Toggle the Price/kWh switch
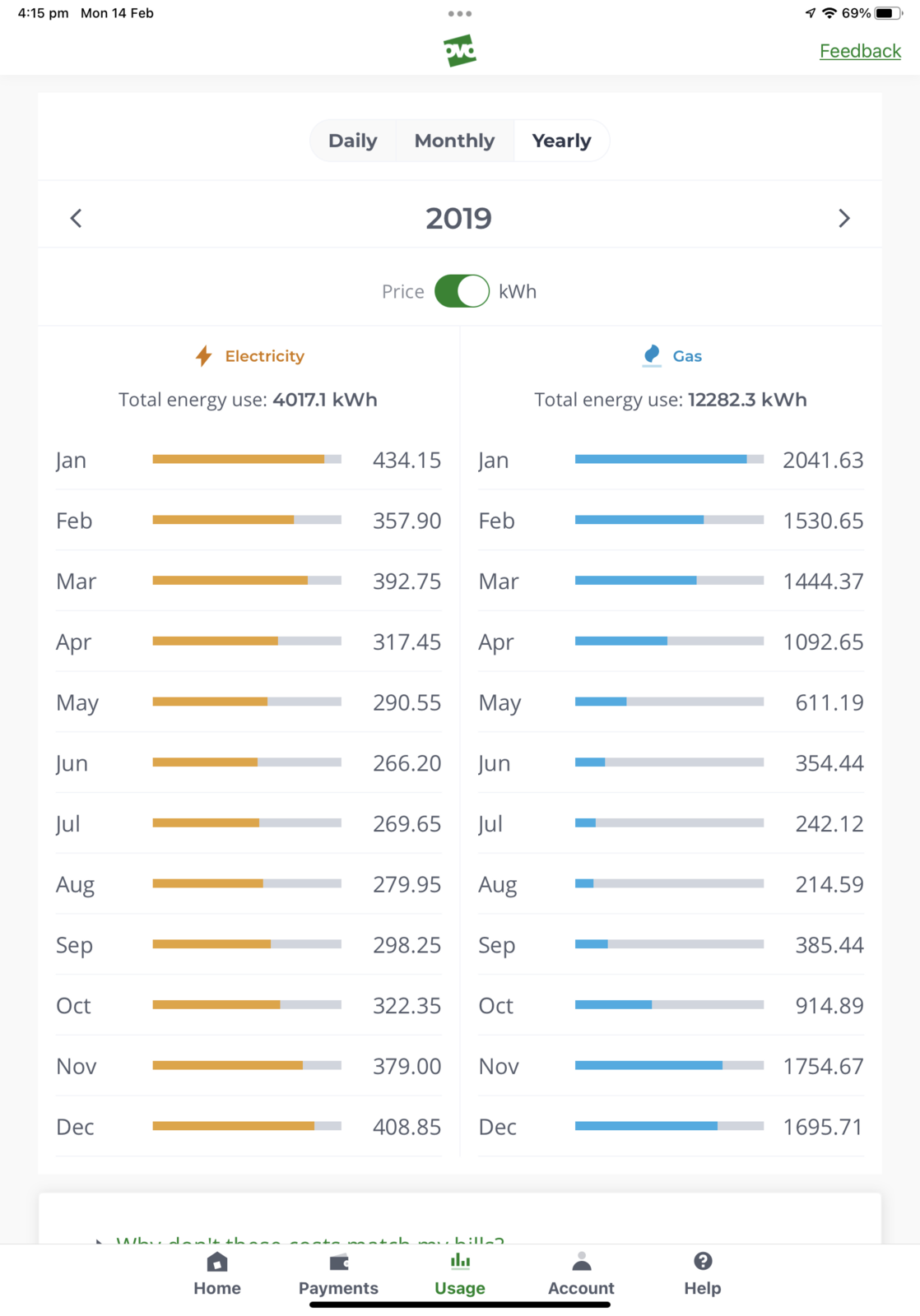This screenshot has width=920, height=1316. point(462,291)
